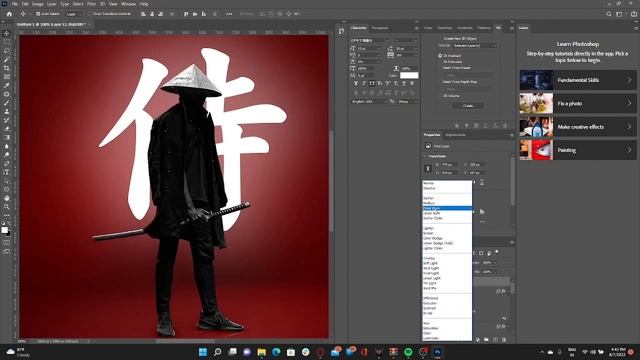The image size is (640, 360).
Task: Switch to the Adjustments tab
Action: pyautogui.click(x=456, y=135)
